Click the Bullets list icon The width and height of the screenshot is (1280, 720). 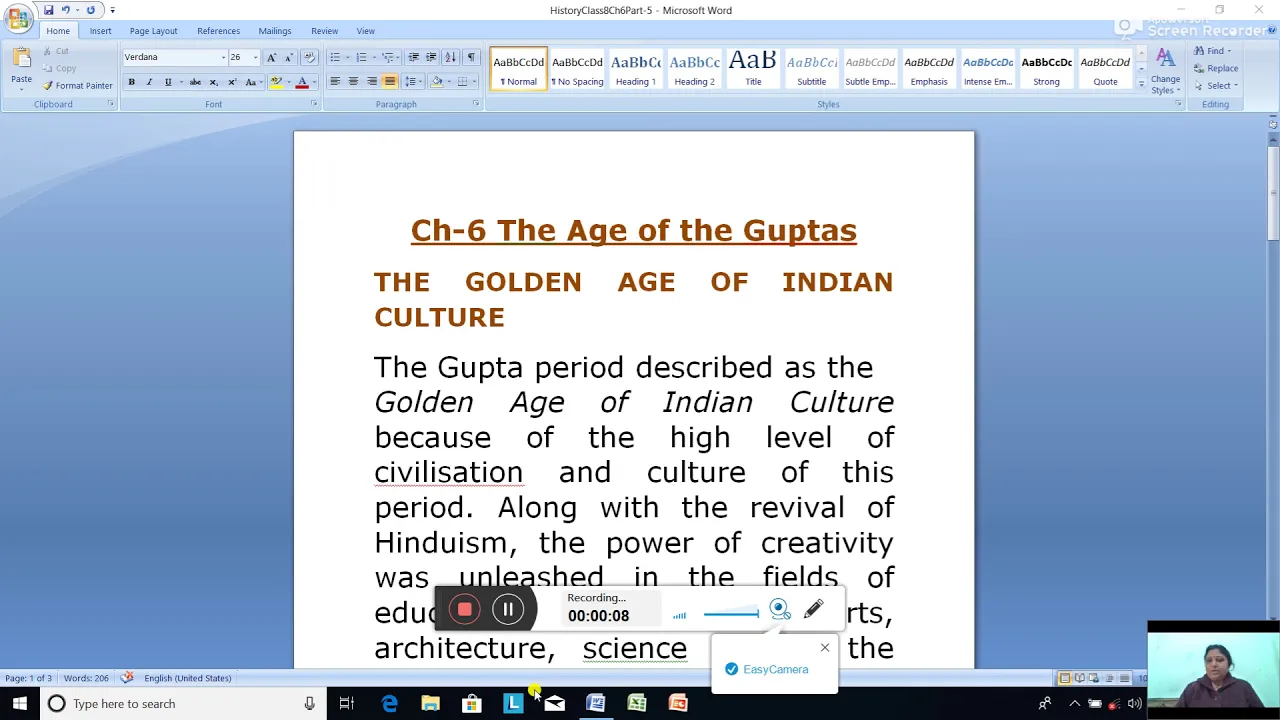tap(335, 57)
